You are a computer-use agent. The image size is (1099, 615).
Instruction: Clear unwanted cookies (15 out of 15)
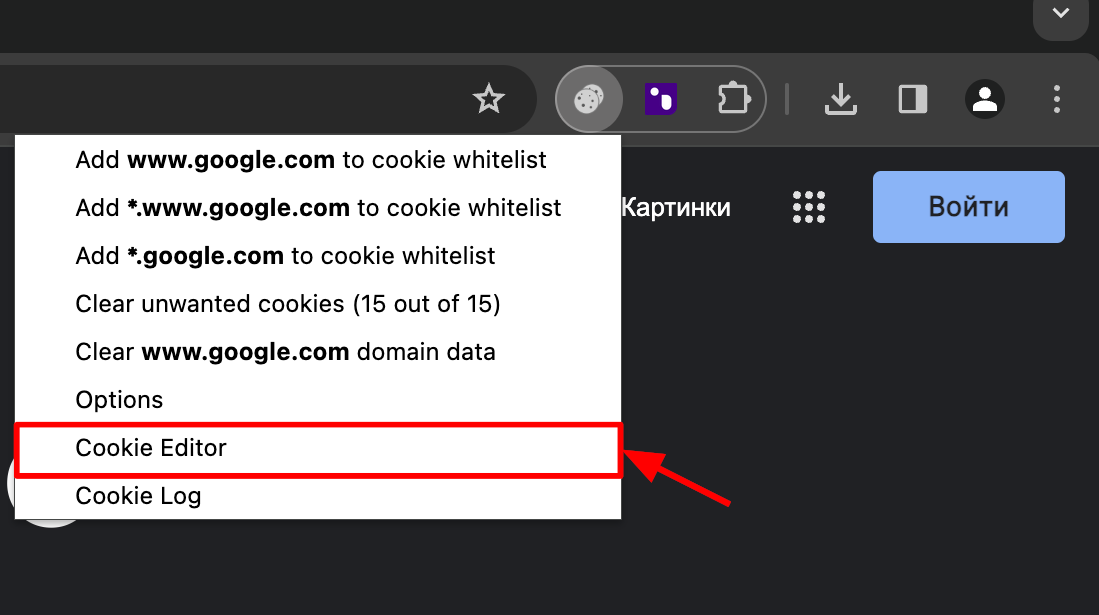tap(288, 304)
